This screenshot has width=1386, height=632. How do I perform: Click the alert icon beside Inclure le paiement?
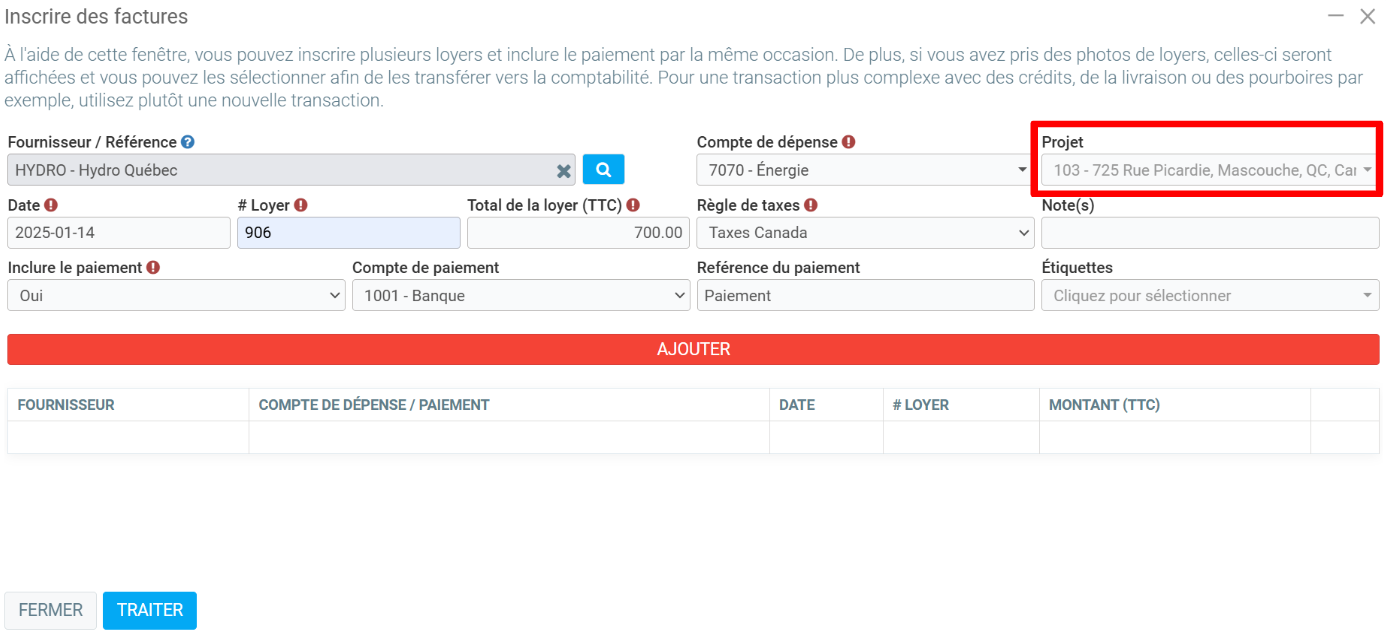click(153, 268)
